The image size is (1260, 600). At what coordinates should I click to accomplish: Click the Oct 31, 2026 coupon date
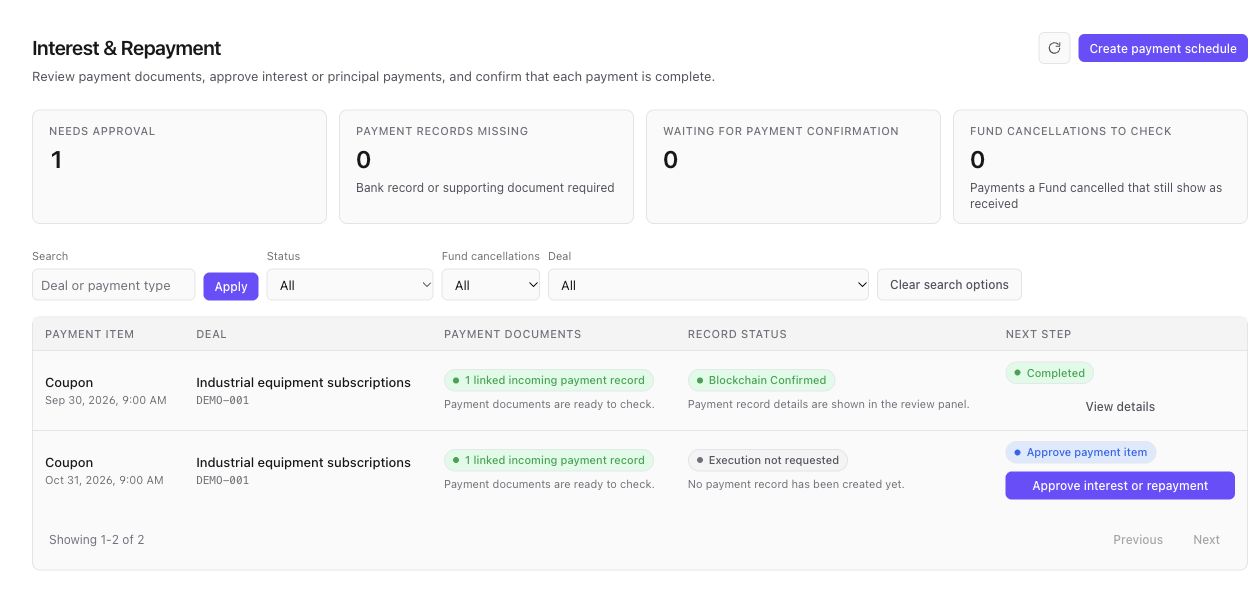(104, 480)
